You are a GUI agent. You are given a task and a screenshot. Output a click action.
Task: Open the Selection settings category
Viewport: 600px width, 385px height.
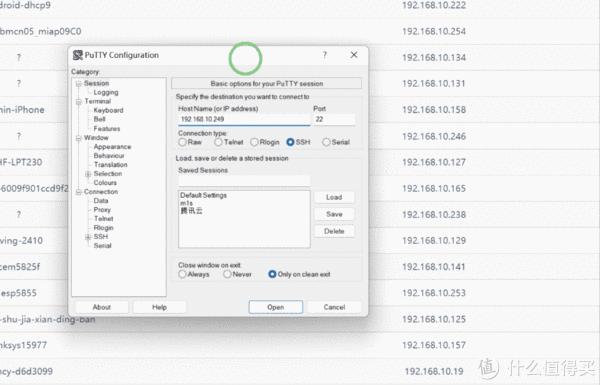tap(108, 173)
